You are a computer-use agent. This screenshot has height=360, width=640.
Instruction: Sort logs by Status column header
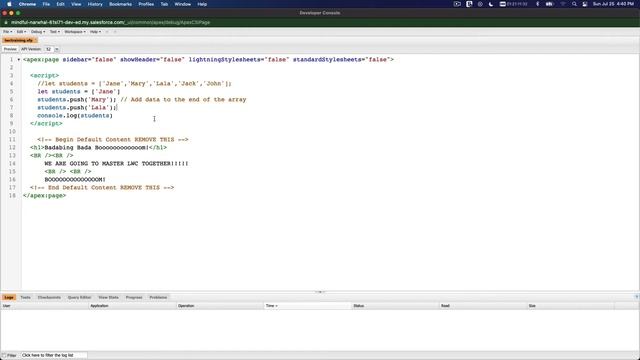tap(396, 306)
